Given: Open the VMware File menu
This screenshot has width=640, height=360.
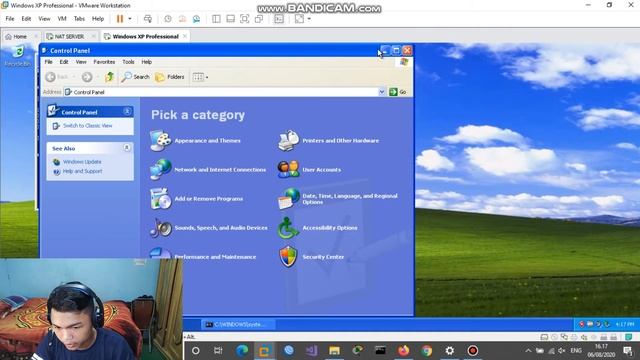Looking at the screenshot, I should pyautogui.click(x=10, y=19).
